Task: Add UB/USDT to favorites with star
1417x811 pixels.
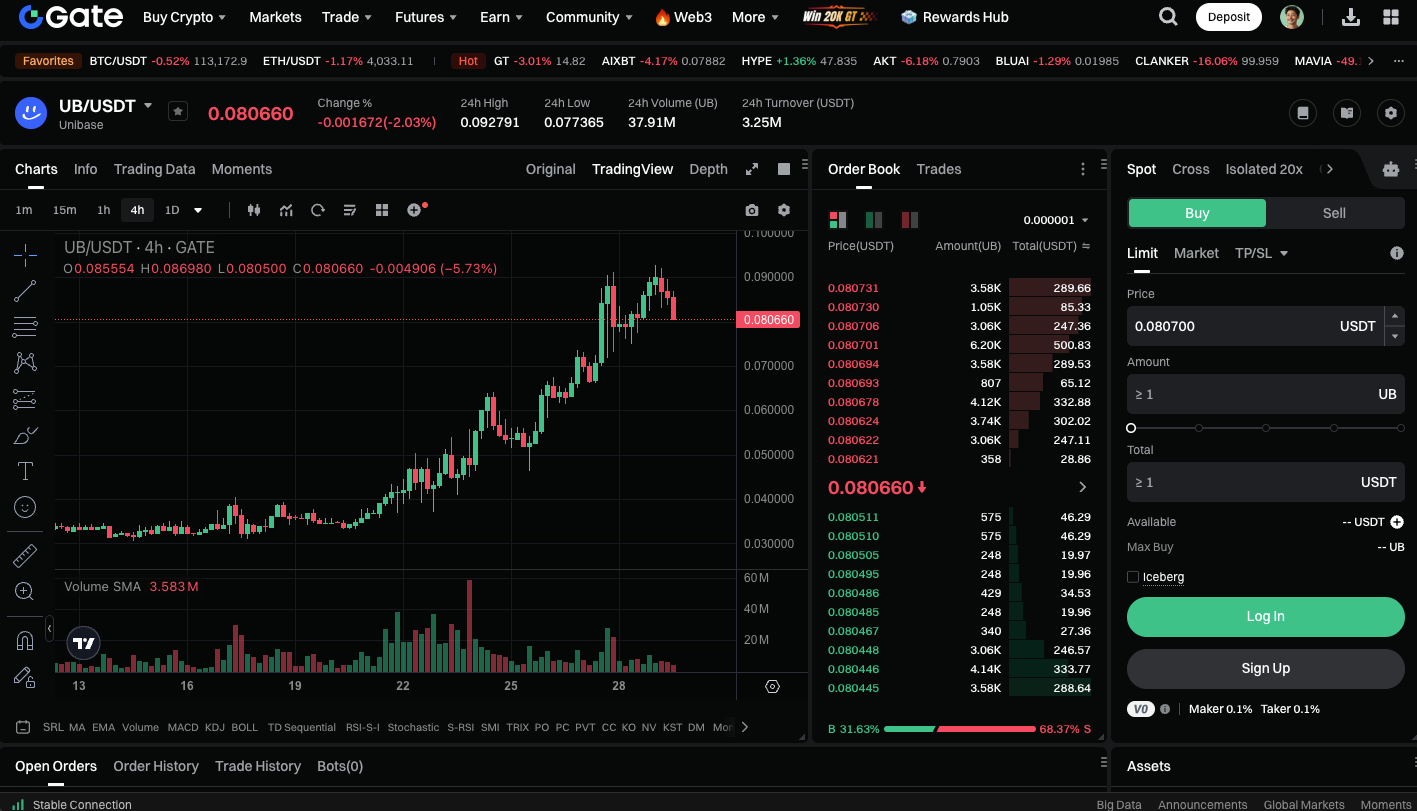Action: [x=178, y=111]
